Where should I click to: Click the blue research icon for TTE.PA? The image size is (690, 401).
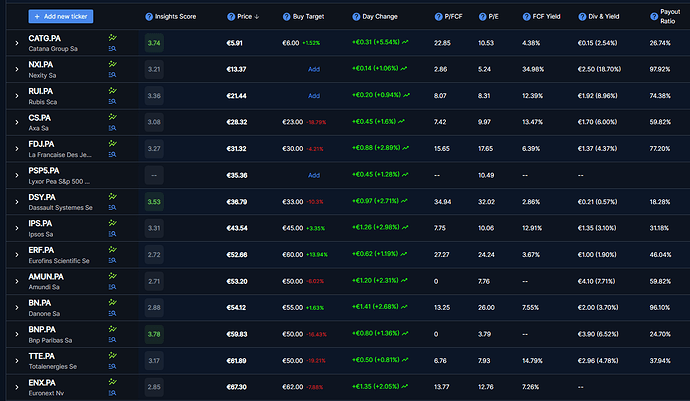[112, 366]
